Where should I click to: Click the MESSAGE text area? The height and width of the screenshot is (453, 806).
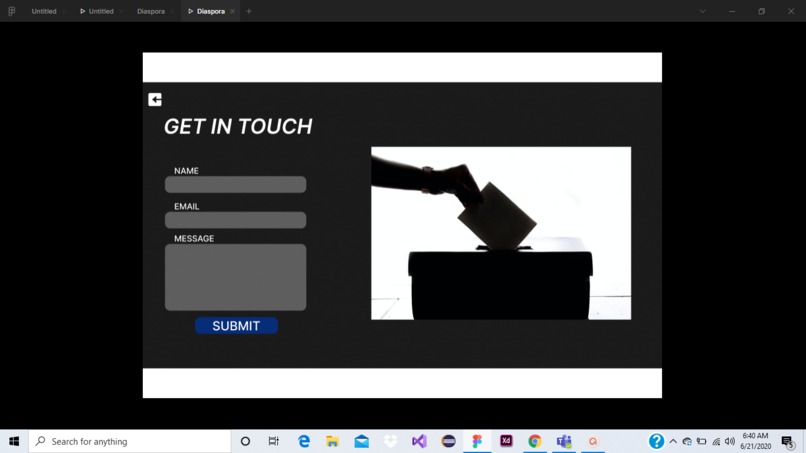click(235, 277)
